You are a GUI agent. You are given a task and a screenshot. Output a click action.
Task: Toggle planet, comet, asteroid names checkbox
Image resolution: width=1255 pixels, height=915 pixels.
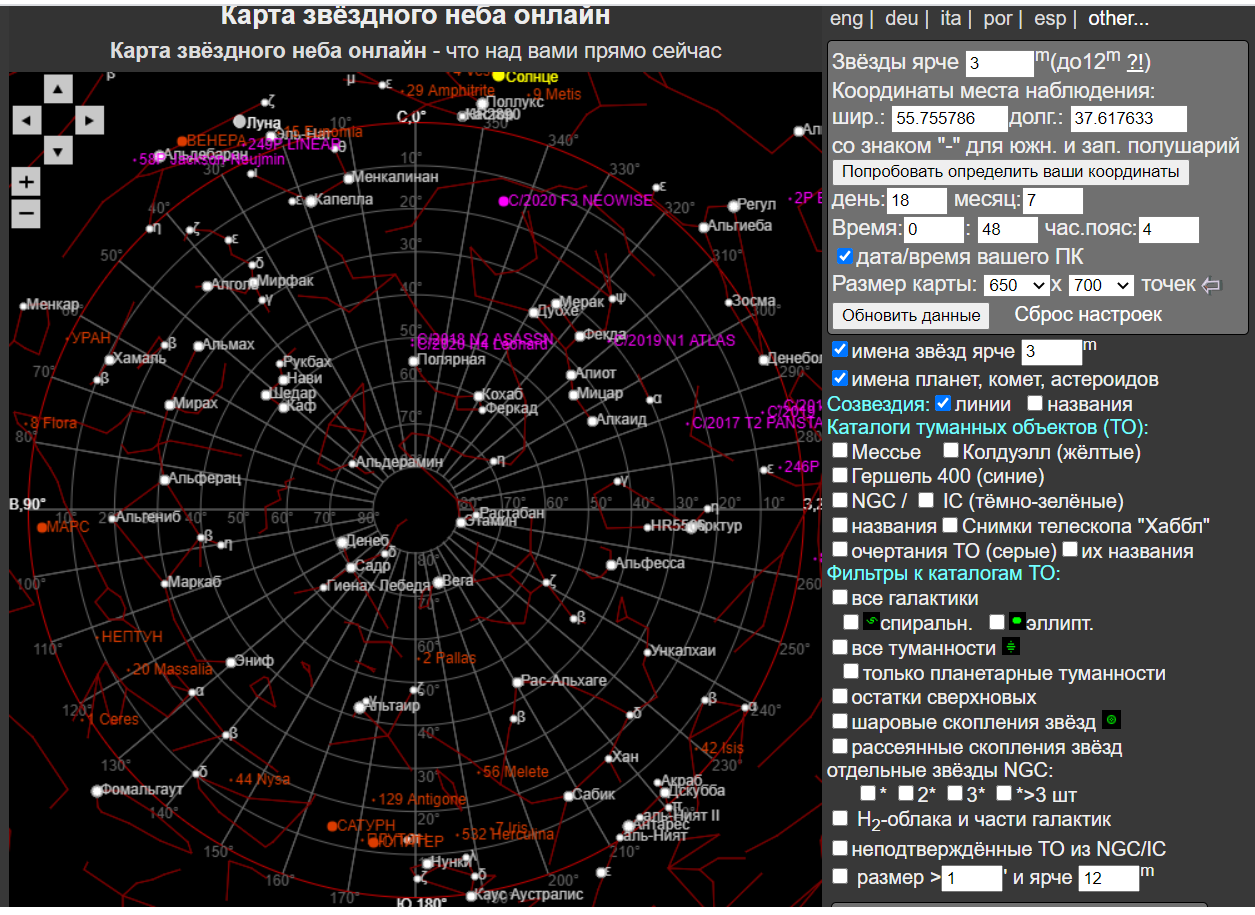[840, 379]
